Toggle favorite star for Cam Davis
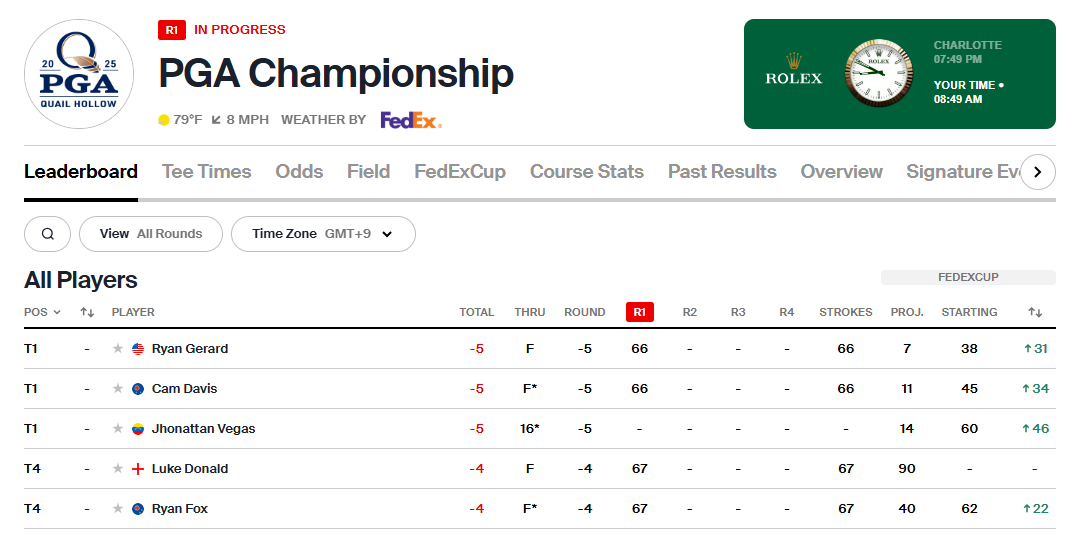This screenshot has height=546, width=1077. [118, 389]
